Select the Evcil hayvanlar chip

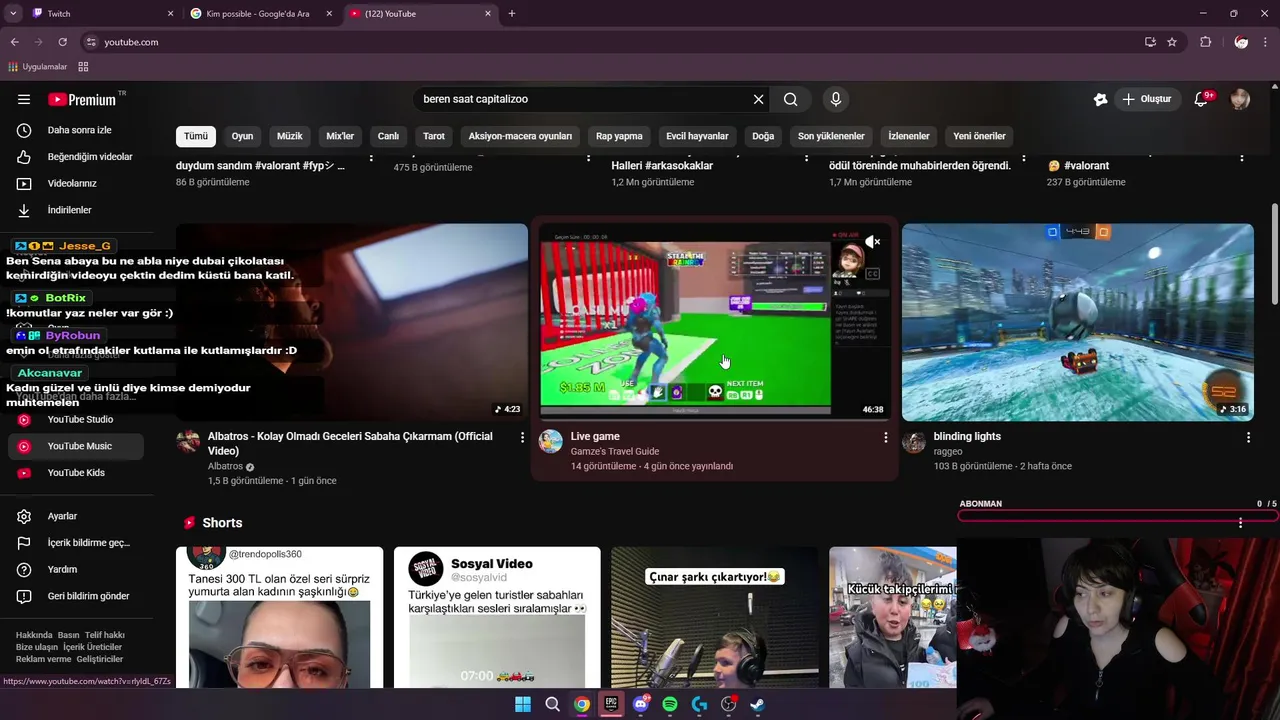pyautogui.click(x=697, y=136)
